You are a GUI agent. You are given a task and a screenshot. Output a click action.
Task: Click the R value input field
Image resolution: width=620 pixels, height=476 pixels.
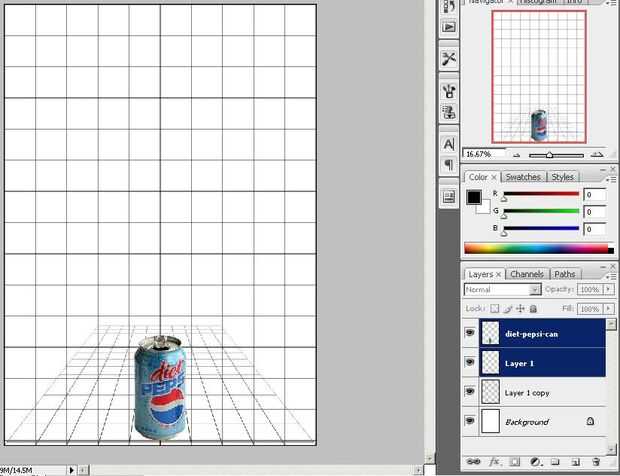(594, 195)
